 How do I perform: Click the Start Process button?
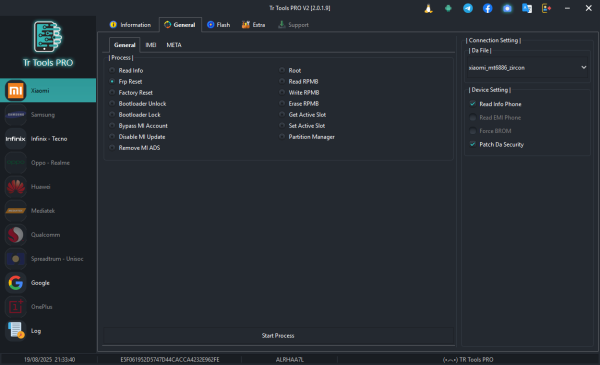278,336
